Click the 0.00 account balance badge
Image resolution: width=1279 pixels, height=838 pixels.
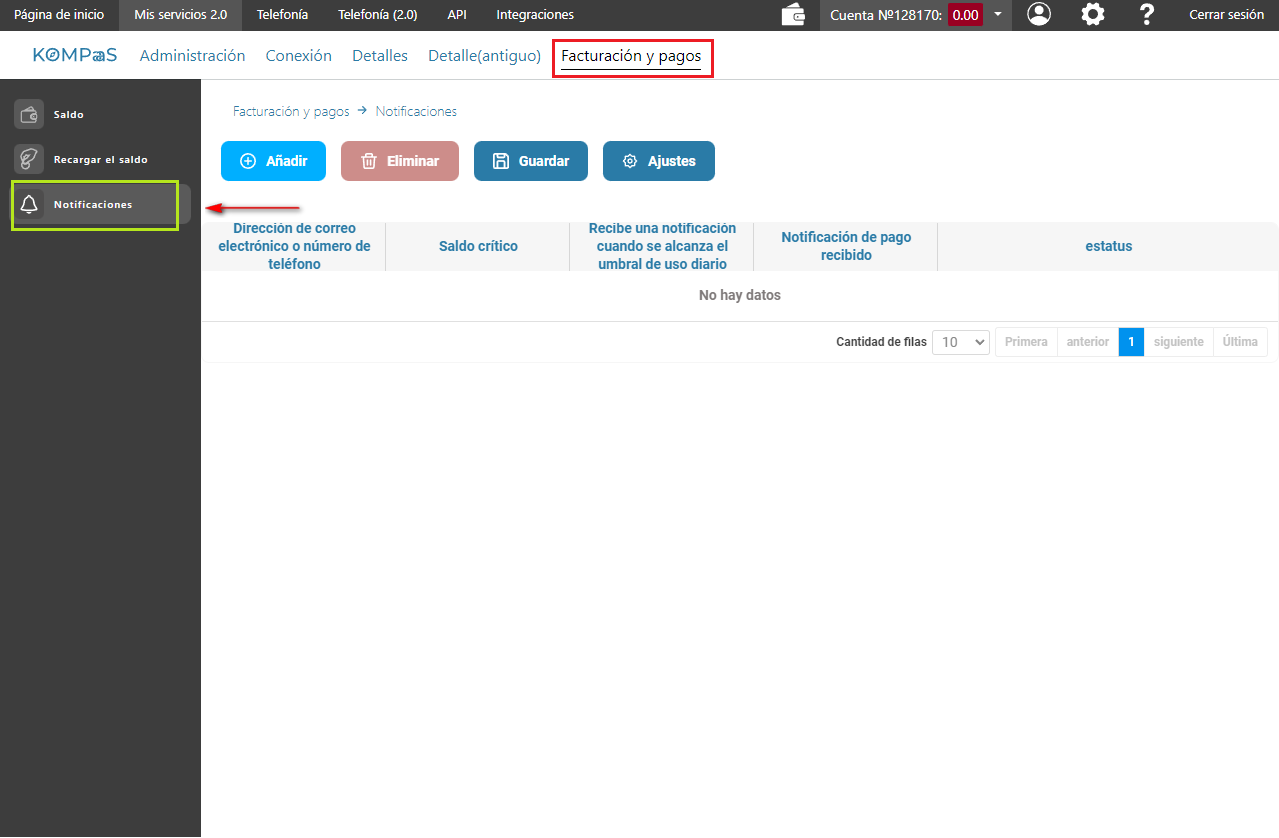[x=965, y=15]
